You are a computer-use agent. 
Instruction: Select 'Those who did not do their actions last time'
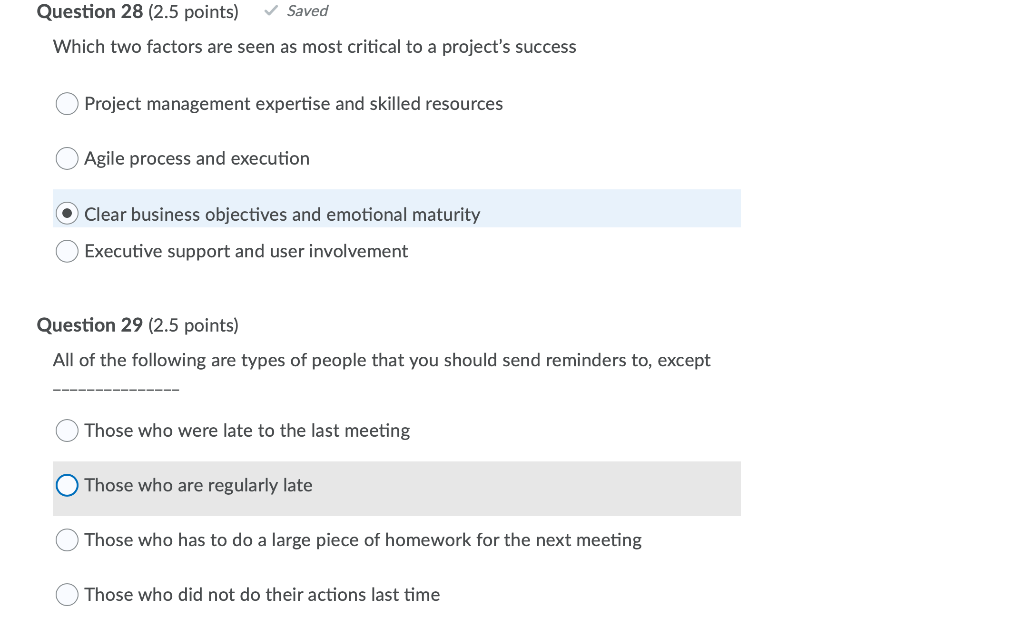tap(66, 594)
